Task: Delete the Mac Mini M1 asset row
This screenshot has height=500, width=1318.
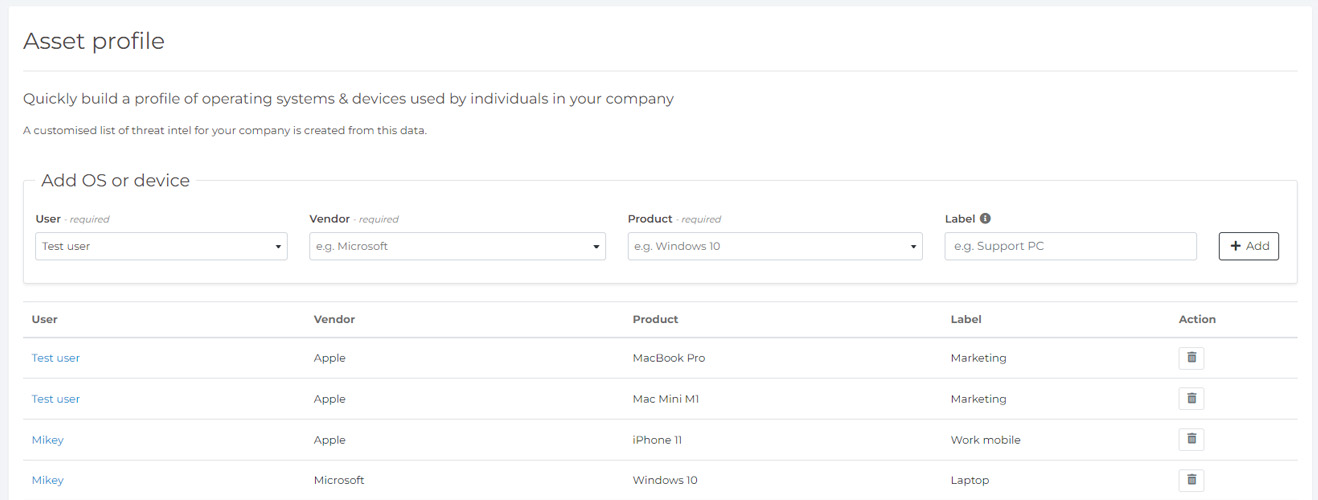Action: click(x=1191, y=399)
